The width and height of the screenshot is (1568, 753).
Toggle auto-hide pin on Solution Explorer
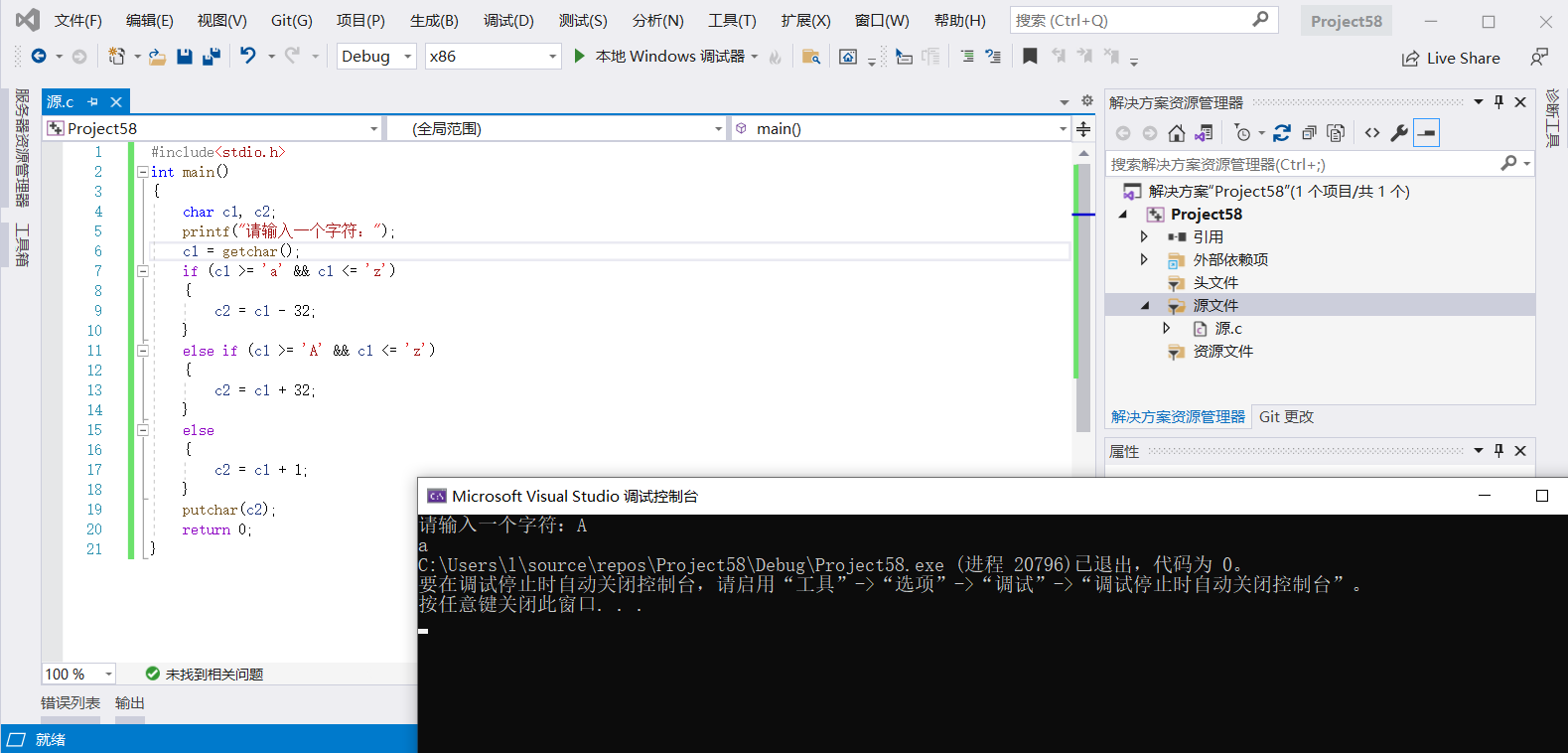pos(1499,101)
